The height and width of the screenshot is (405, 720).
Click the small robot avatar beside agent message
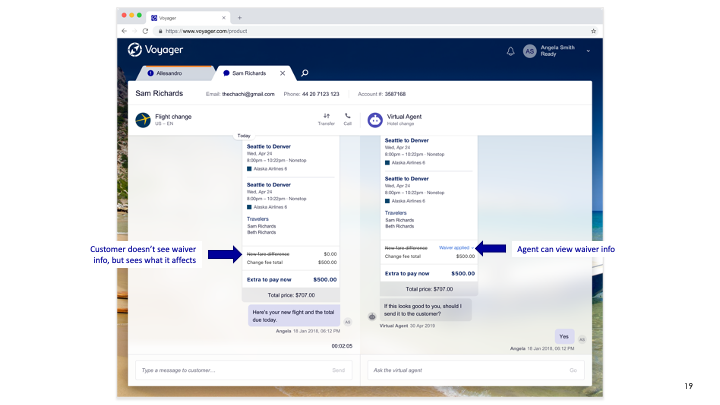pyautogui.click(x=372, y=316)
